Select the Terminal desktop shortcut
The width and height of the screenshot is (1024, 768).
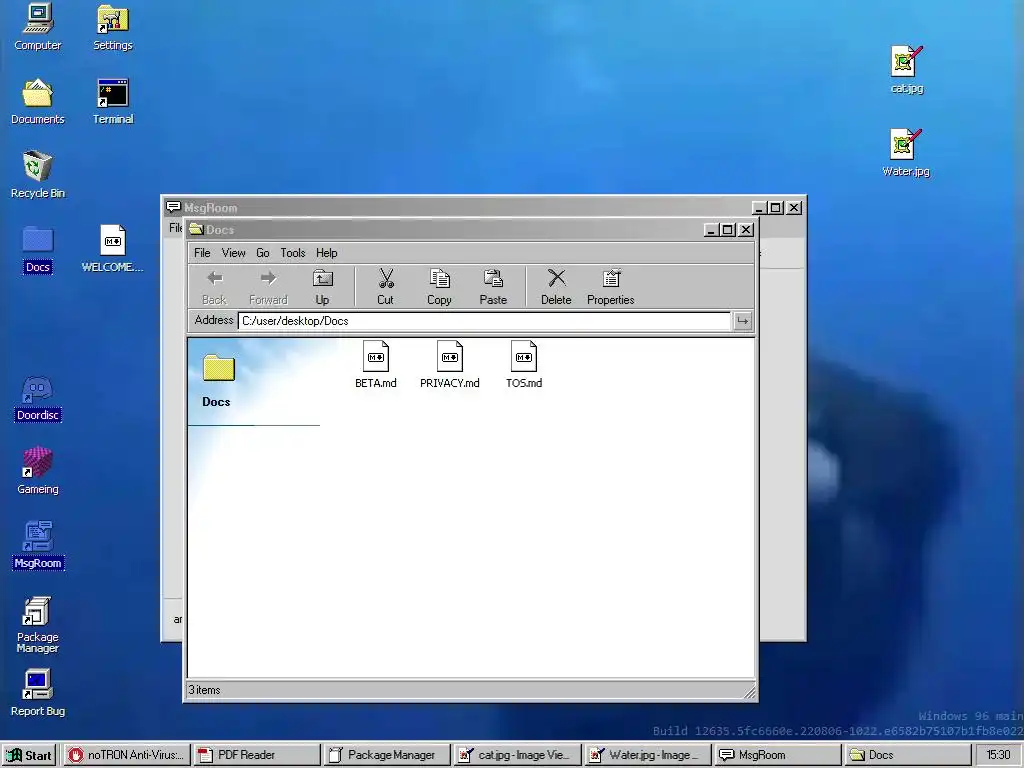pos(113,101)
